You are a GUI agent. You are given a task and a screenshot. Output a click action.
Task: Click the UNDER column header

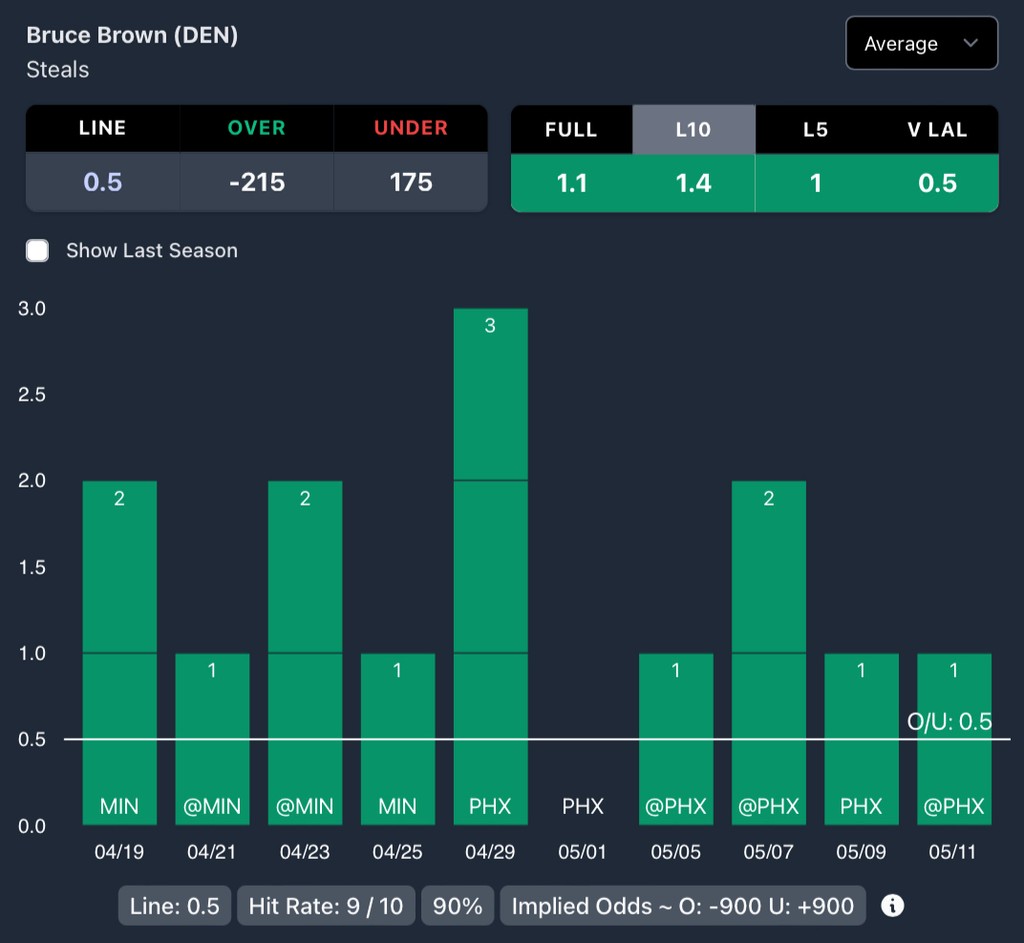click(411, 128)
